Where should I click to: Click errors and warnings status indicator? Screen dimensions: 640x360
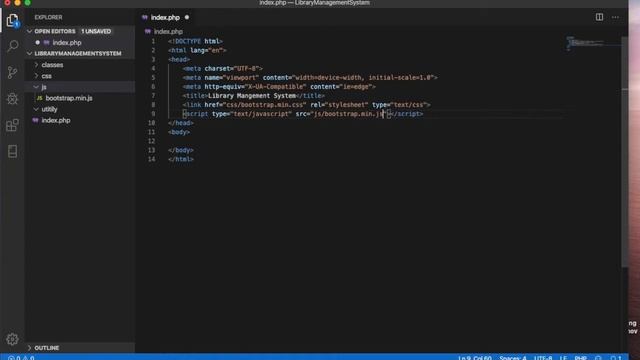(21, 358)
